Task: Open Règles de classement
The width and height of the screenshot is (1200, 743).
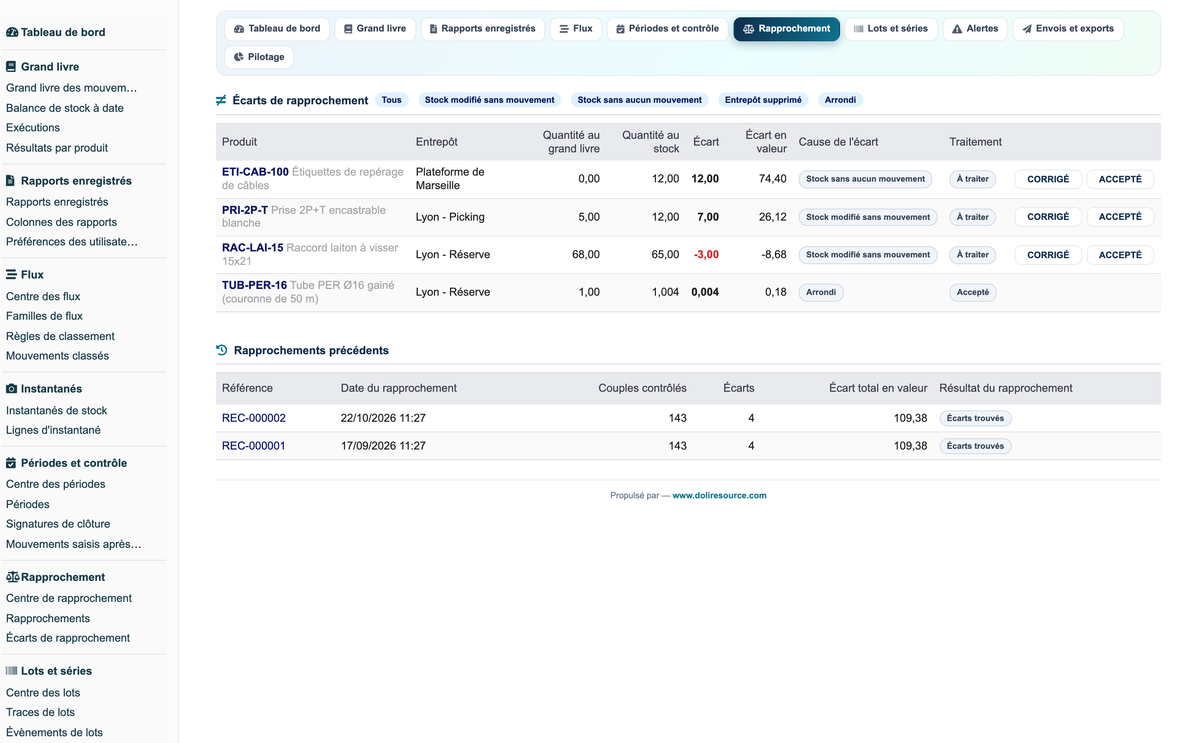Action: 60,336
